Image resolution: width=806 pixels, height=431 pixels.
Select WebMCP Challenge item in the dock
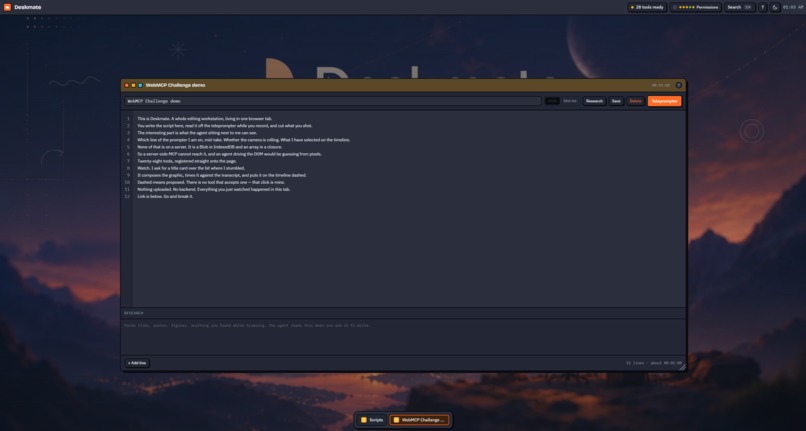pyautogui.click(x=419, y=420)
